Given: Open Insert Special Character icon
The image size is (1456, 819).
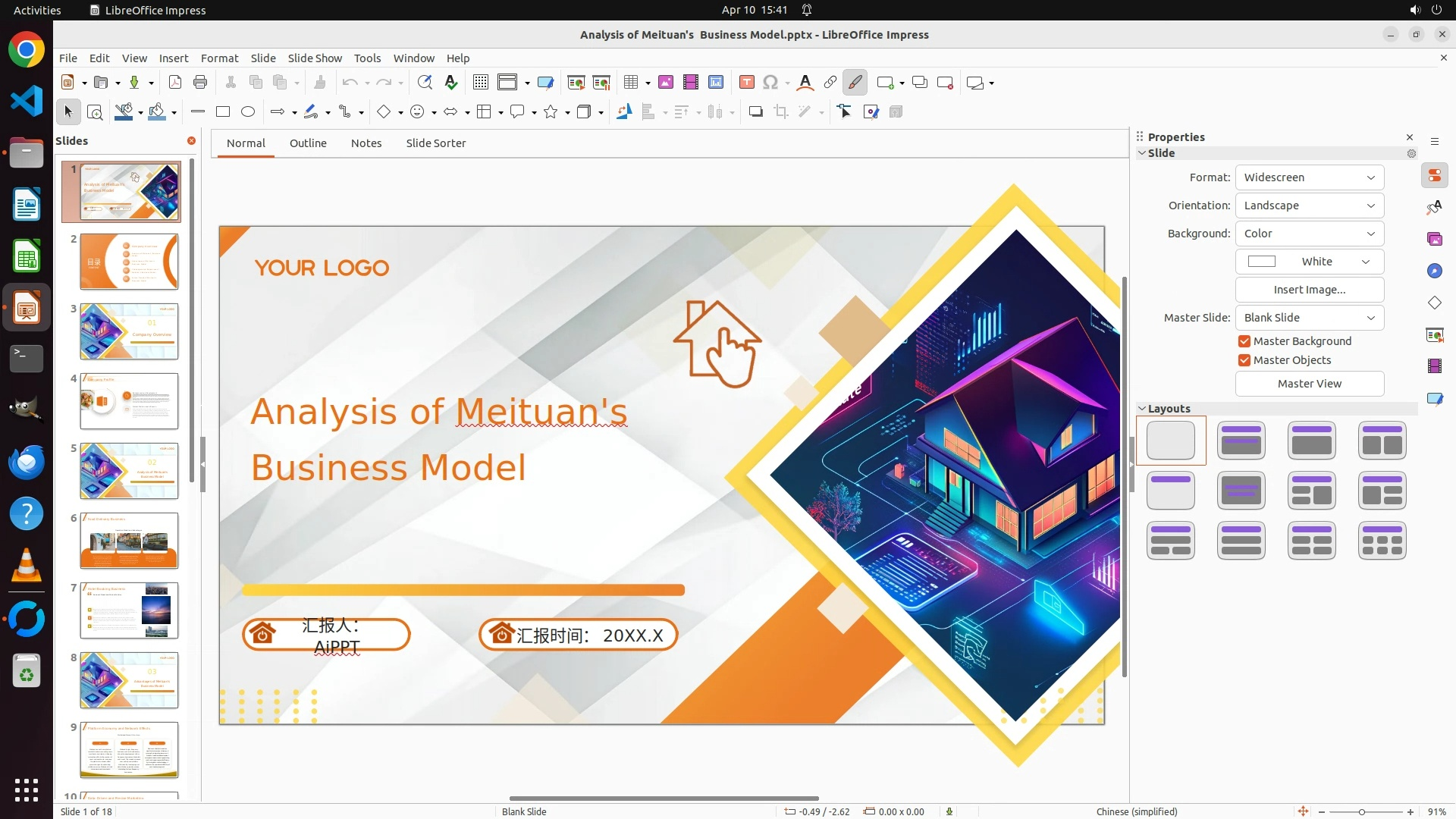Looking at the screenshot, I should [770, 83].
